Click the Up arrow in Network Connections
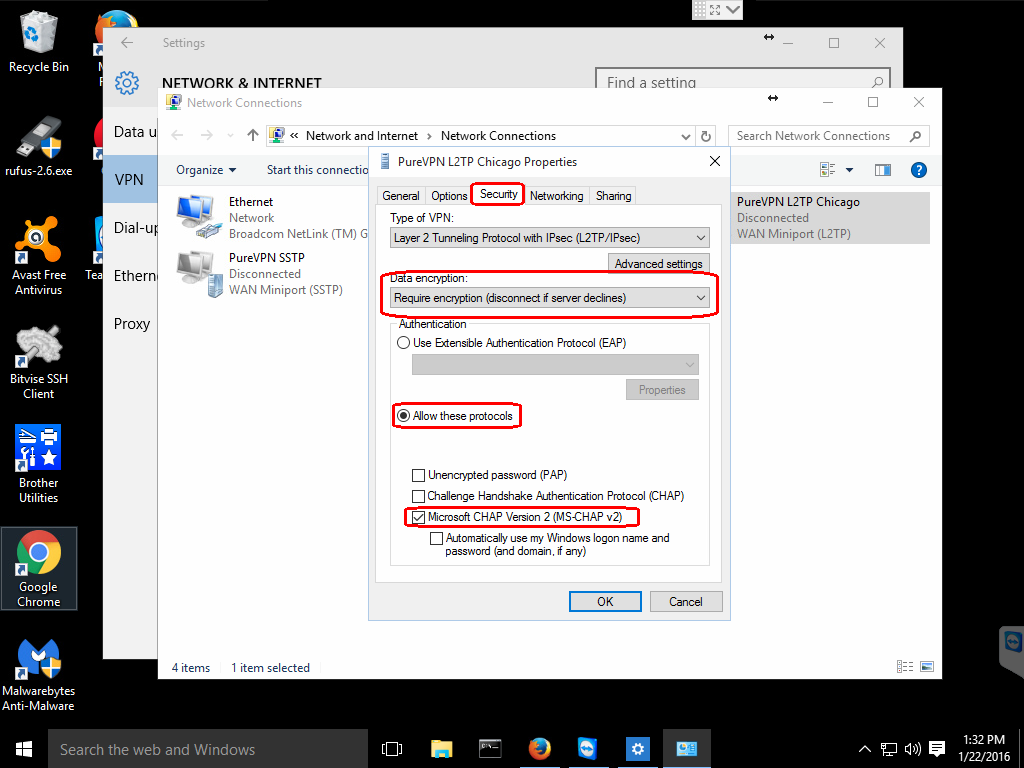1024x768 pixels. (253, 135)
